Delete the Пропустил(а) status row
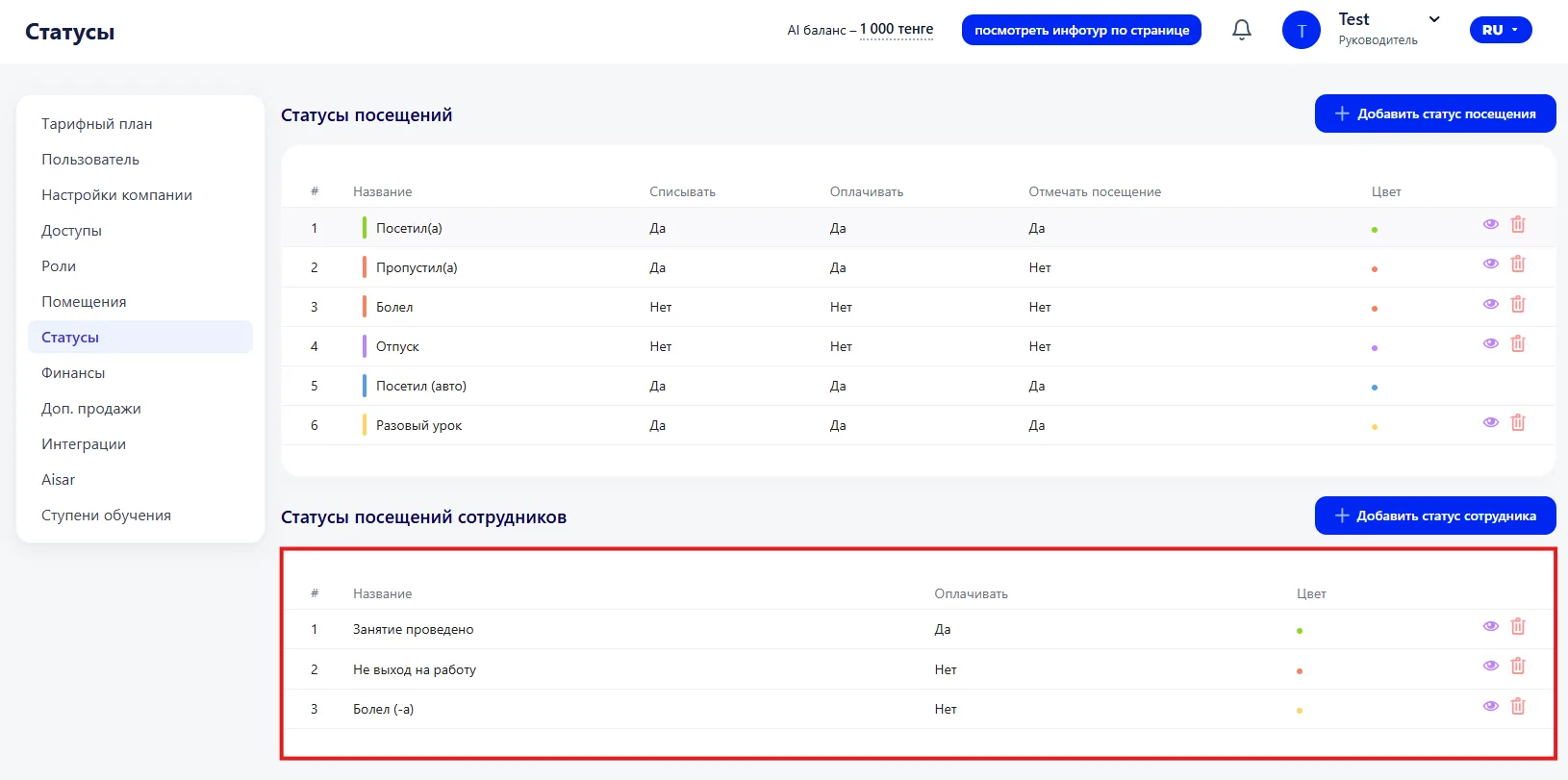 (x=1518, y=264)
